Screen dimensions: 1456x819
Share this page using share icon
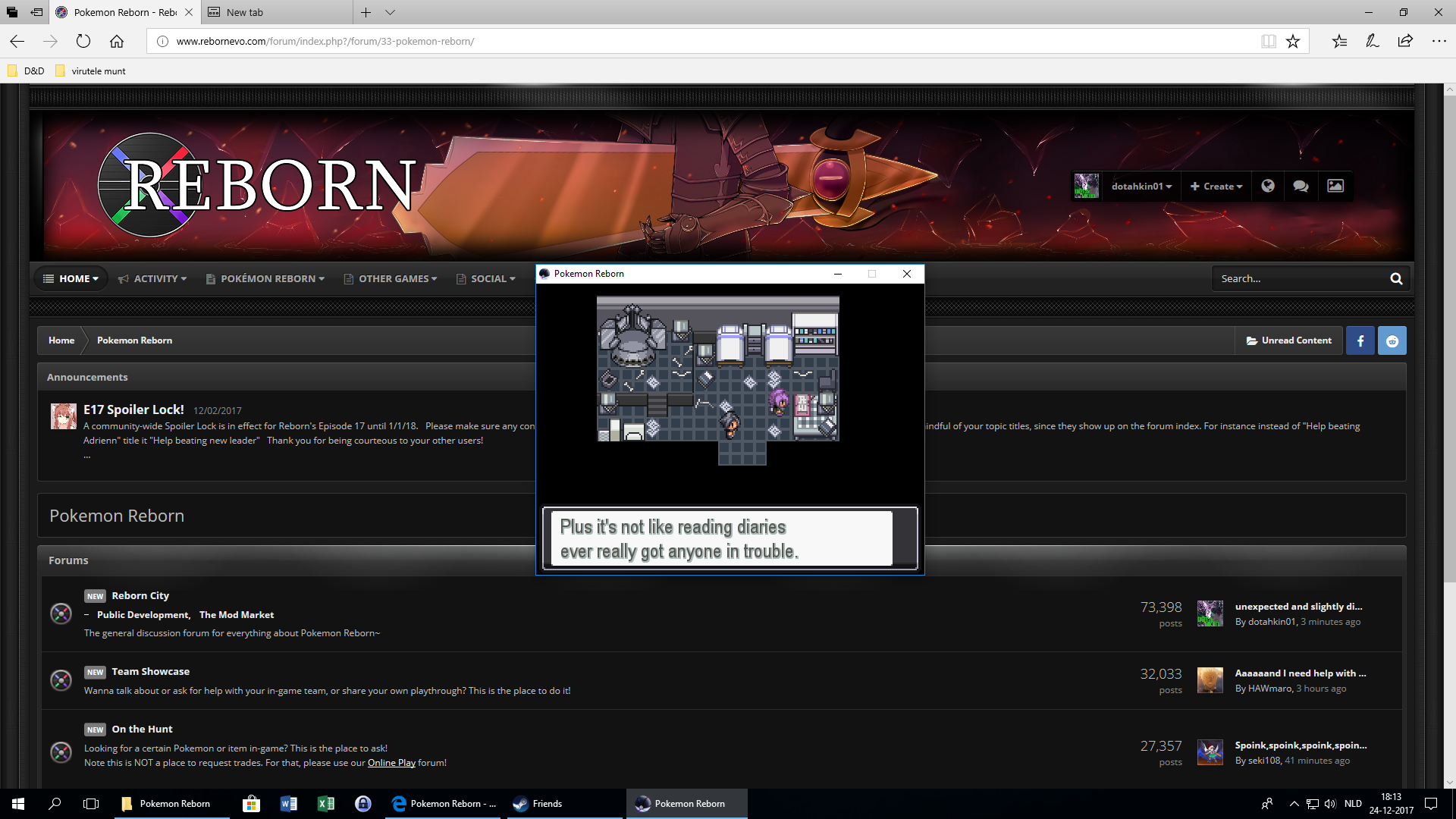coord(1405,41)
